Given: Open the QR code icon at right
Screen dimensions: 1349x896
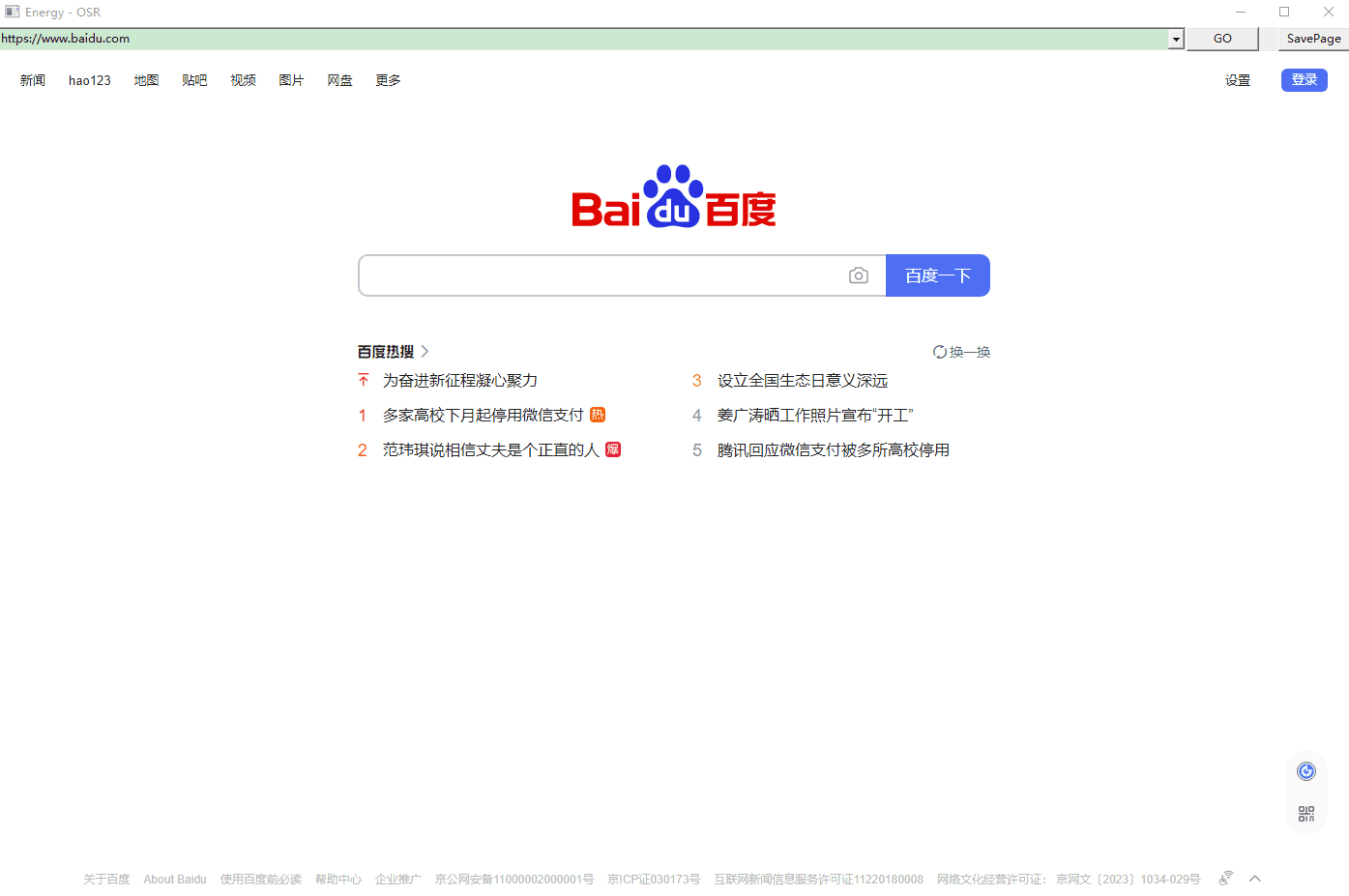Looking at the screenshot, I should click(x=1306, y=814).
